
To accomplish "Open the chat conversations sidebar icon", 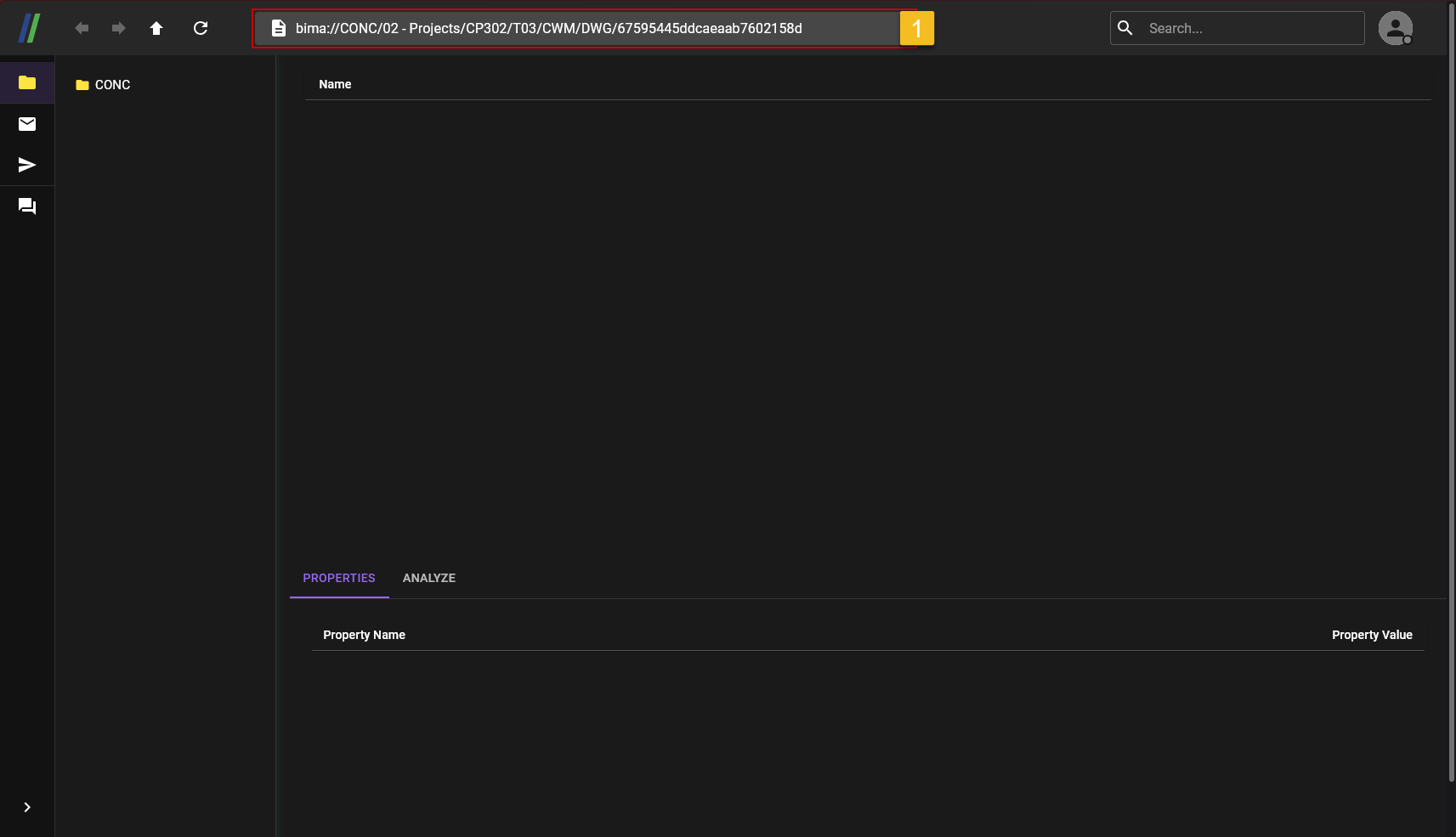I will (x=27, y=206).
